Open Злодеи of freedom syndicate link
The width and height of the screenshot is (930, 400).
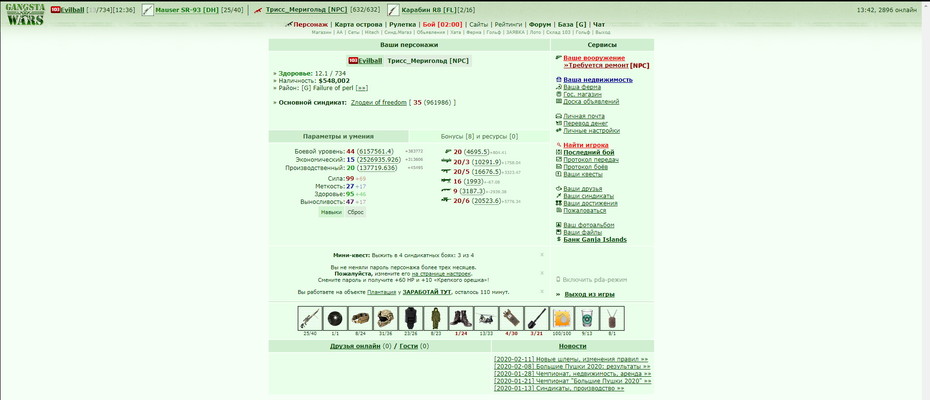pyautogui.click(x=378, y=103)
